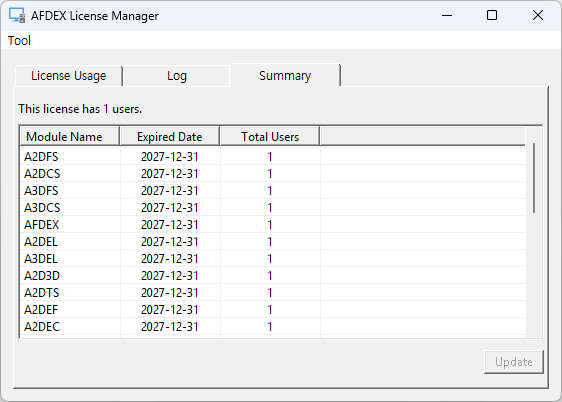Click expired date in the A2DEC row
The image size is (562, 402).
click(170, 327)
